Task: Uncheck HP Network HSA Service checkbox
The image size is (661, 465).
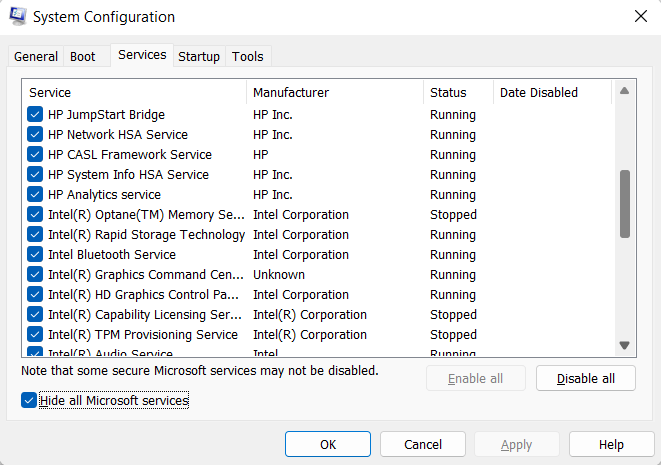Action: click(35, 134)
